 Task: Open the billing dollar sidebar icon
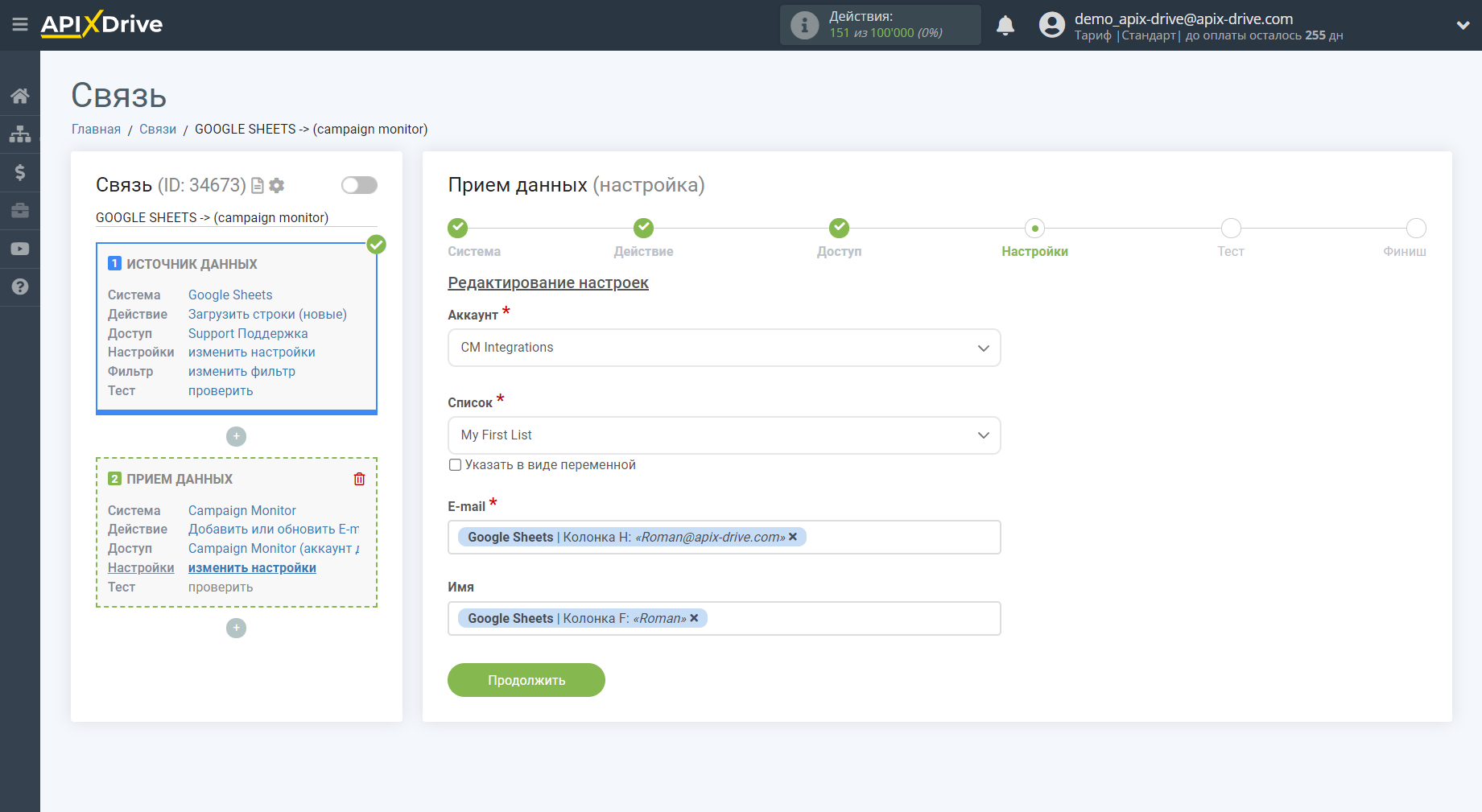click(x=20, y=172)
